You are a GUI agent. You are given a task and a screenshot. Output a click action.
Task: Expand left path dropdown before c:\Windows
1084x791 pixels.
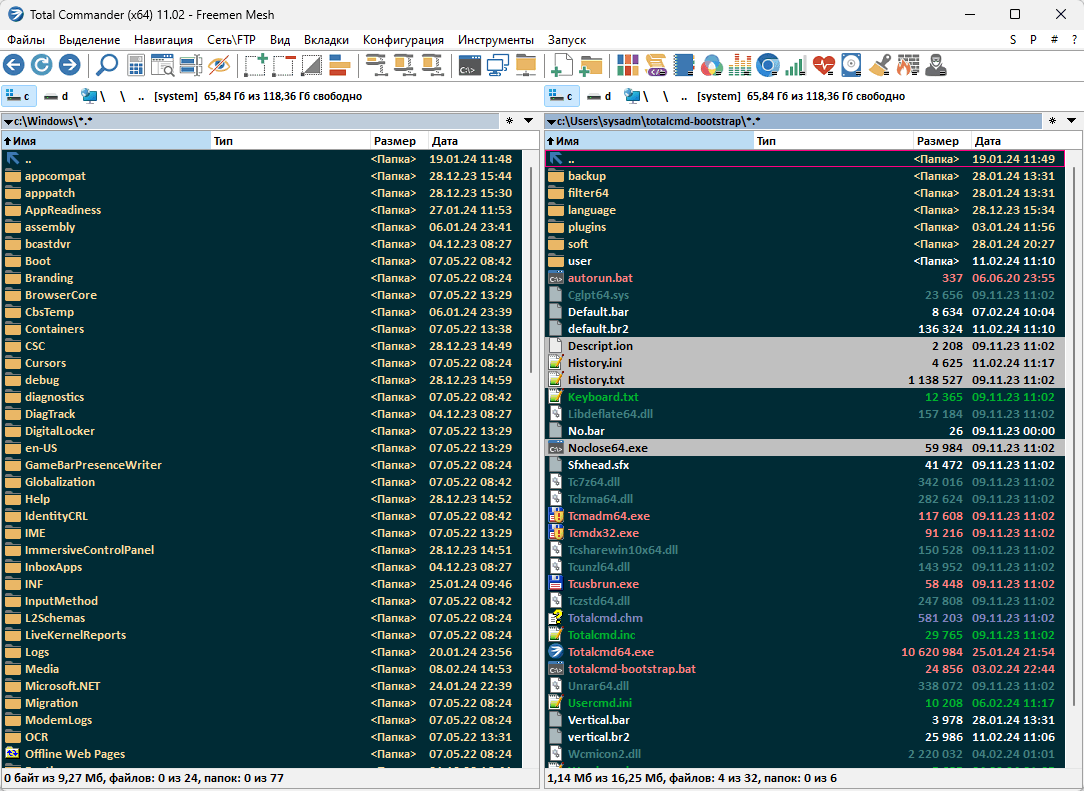click(x=8, y=122)
